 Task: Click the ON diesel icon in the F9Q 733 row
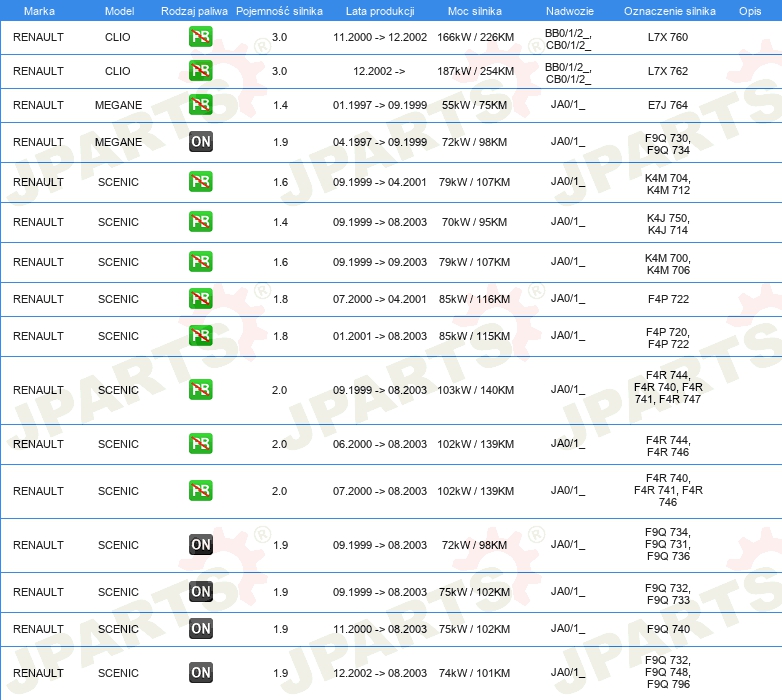coord(200,591)
